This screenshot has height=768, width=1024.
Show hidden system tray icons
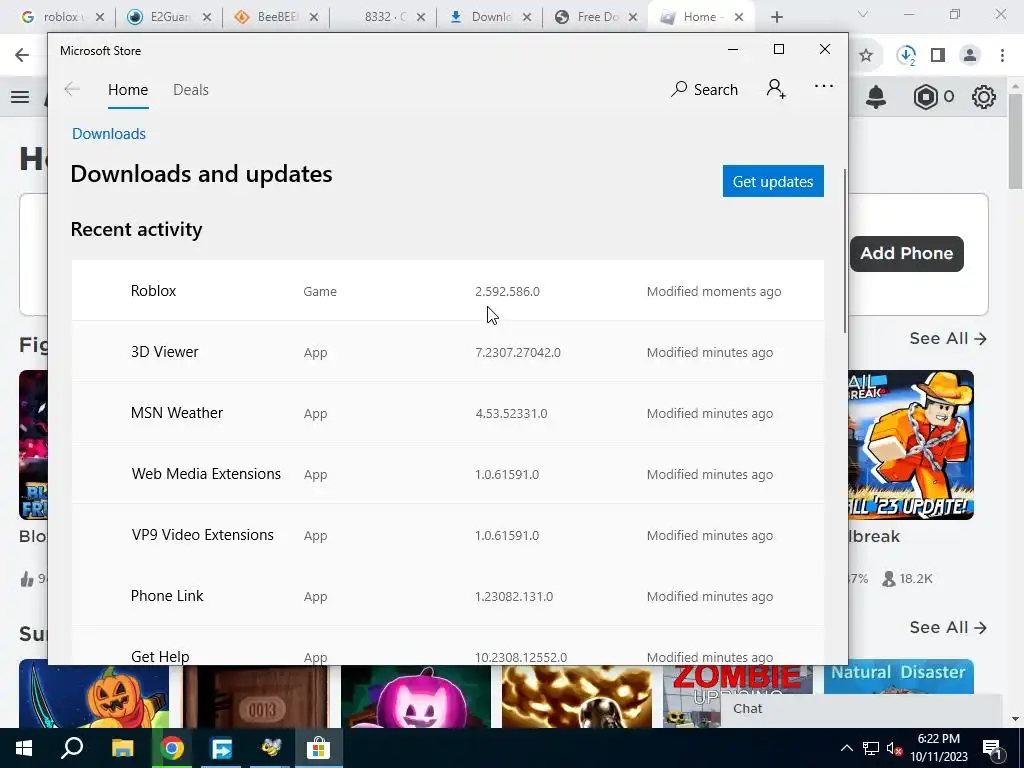pos(846,748)
